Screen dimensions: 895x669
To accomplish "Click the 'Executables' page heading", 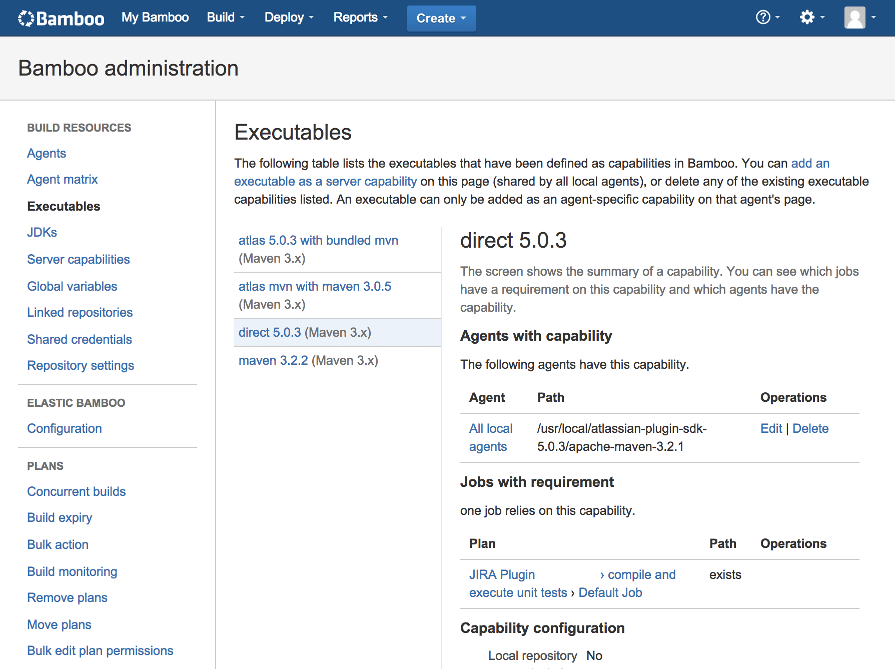I will click(x=293, y=132).
